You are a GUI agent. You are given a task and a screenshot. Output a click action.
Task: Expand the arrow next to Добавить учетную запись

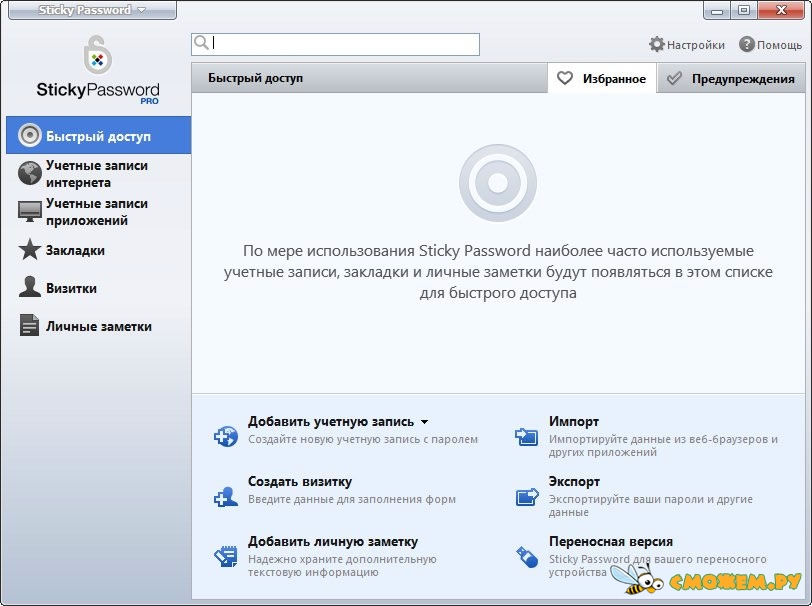[x=424, y=422]
